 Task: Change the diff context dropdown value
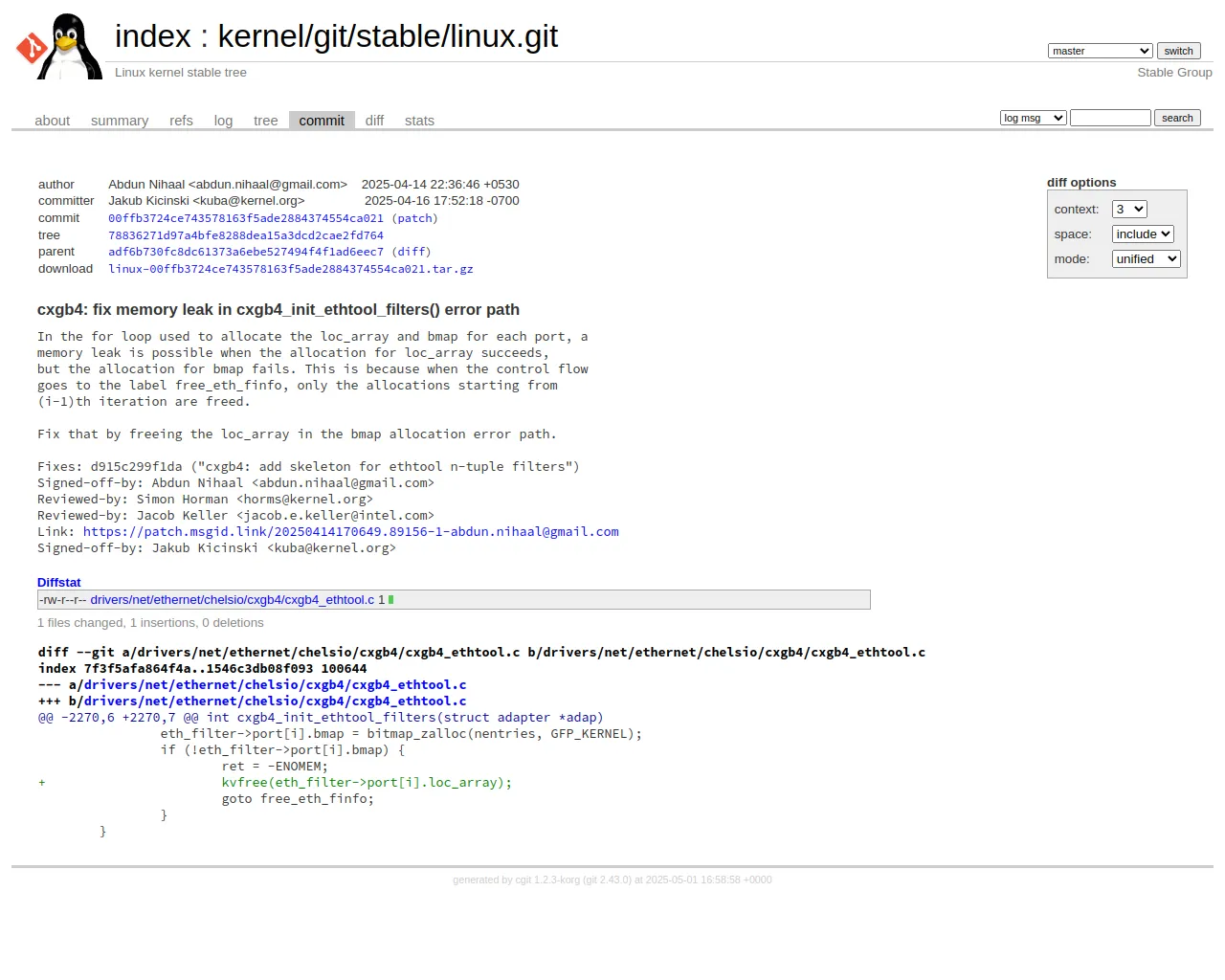[1129, 210]
